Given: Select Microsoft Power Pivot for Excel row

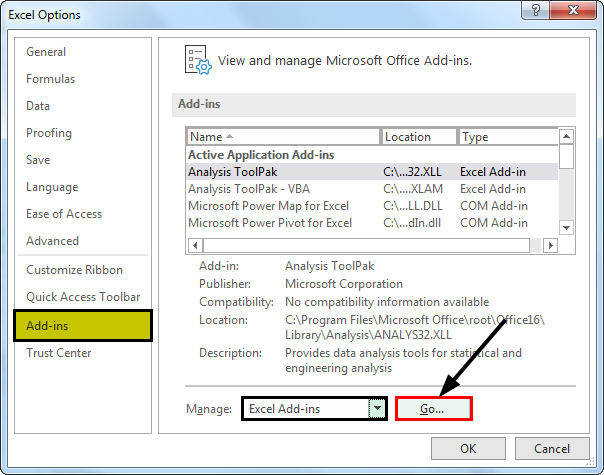Looking at the screenshot, I should (x=372, y=223).
